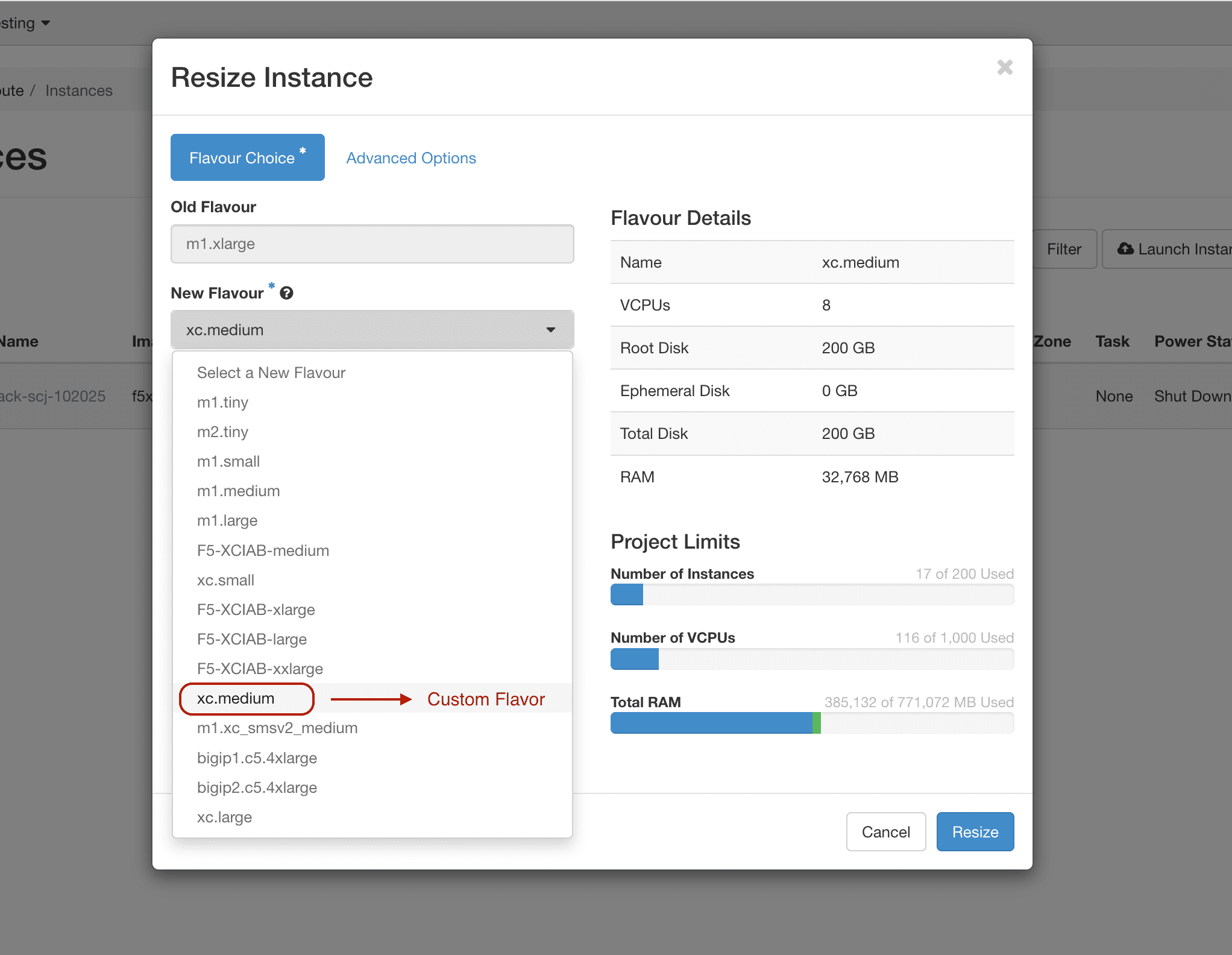Screen dimensions: 1232x955
Task: Open the project selector at top left
Action: click(x=24, y=22)
